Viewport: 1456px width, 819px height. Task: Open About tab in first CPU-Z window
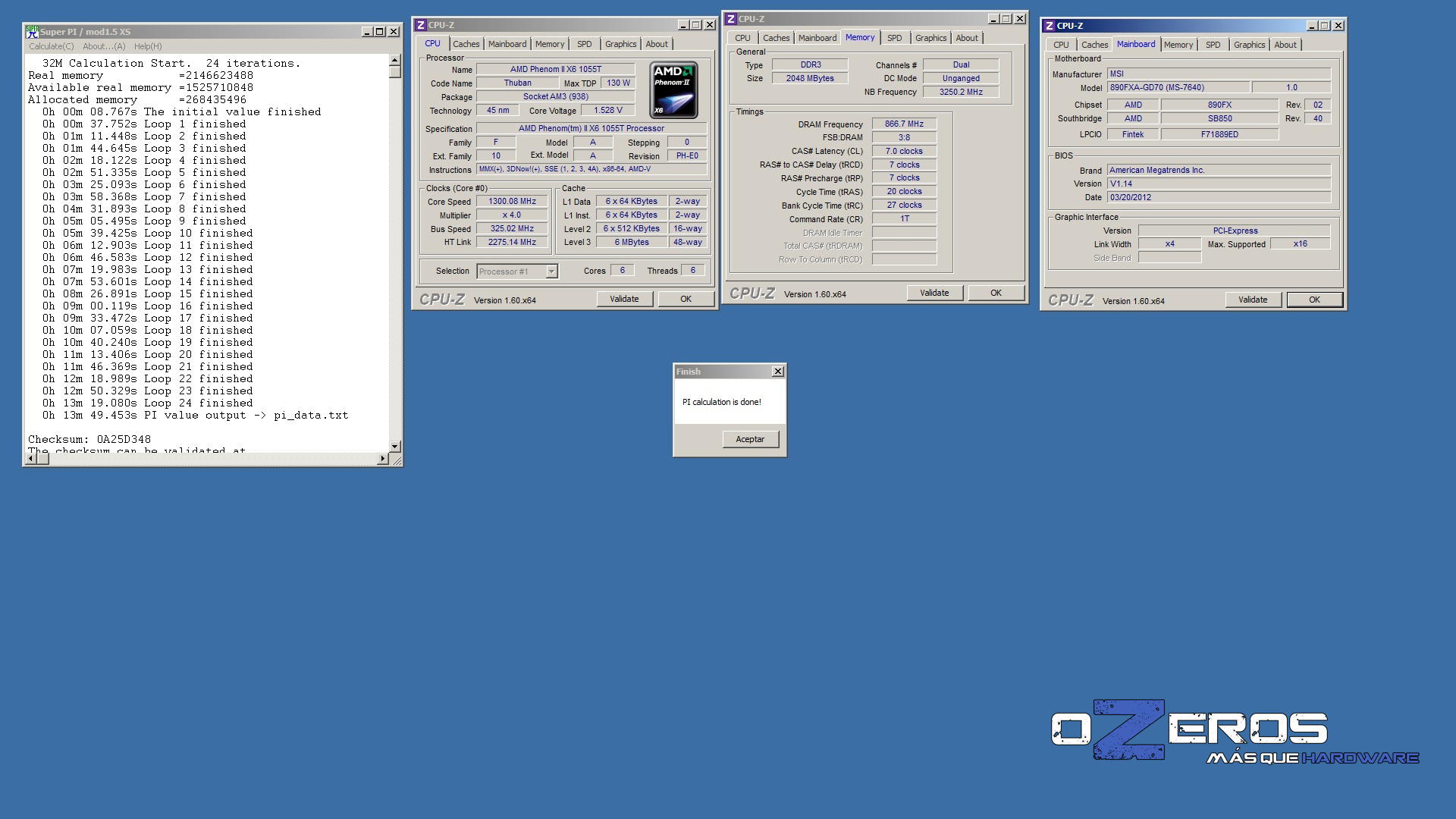[x=657, y=44]
